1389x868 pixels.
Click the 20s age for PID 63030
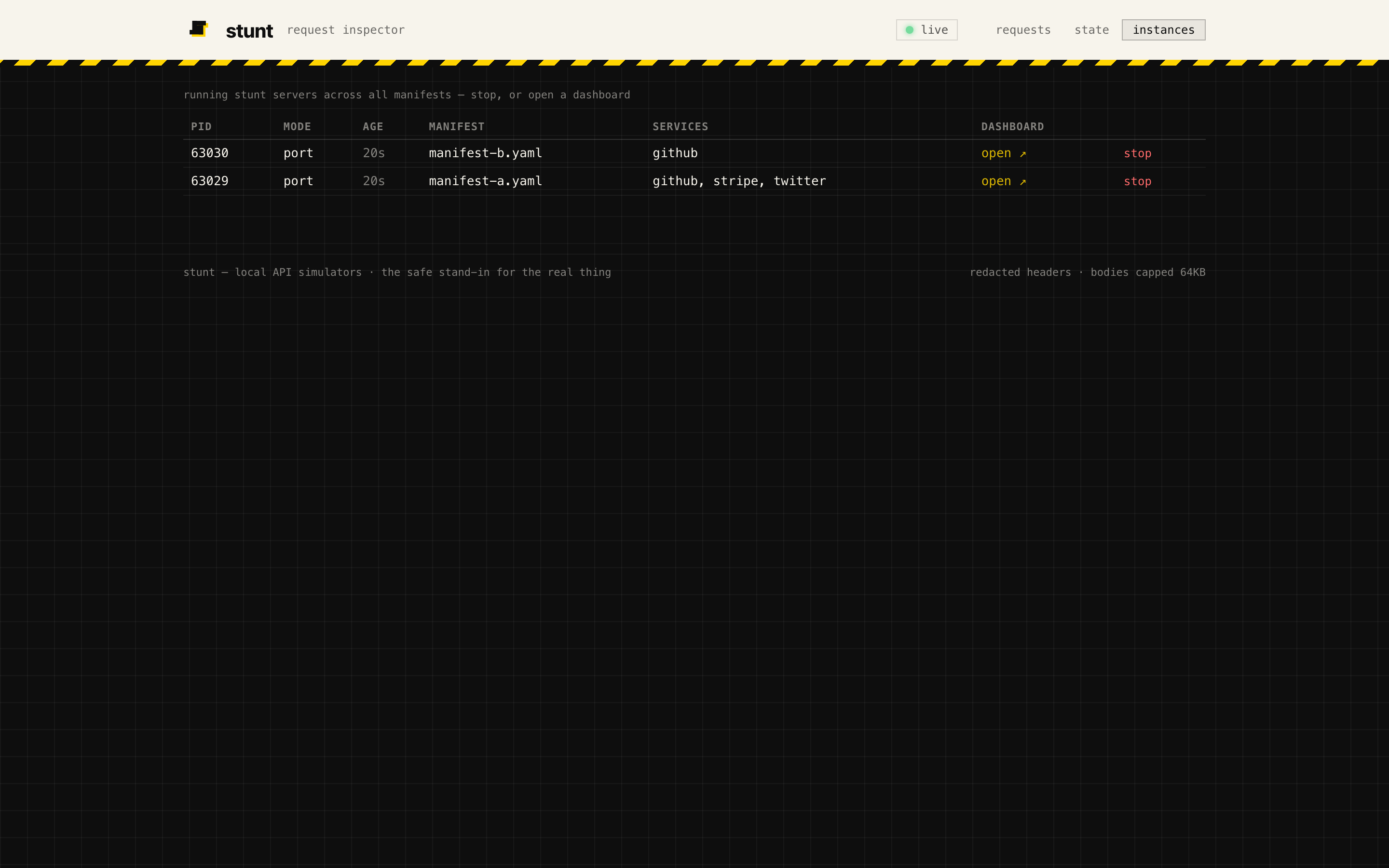click(374, 153)
